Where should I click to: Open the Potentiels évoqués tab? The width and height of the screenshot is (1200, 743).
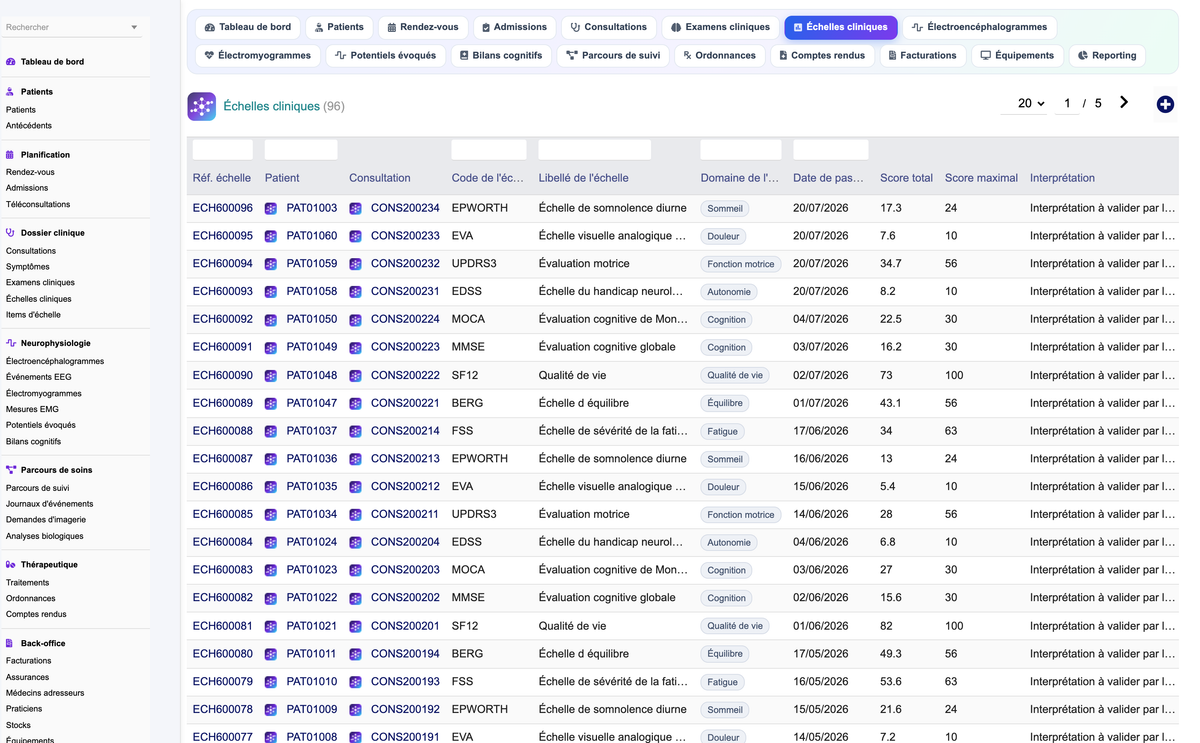coord(386,55)
